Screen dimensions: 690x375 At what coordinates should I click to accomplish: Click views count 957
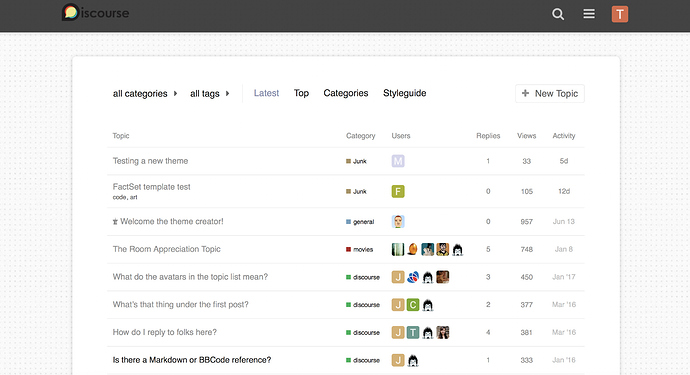pos(527,221)
